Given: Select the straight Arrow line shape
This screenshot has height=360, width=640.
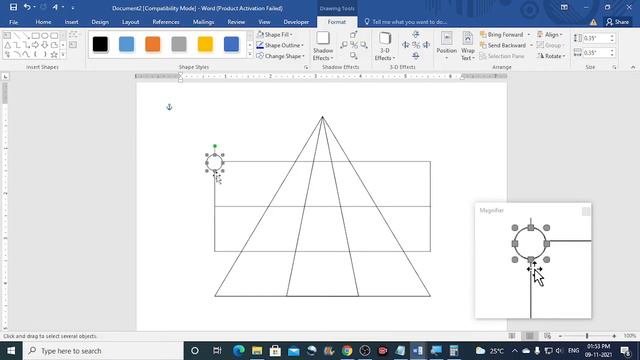Looking at the screenshot, I should tap(26, 36).
